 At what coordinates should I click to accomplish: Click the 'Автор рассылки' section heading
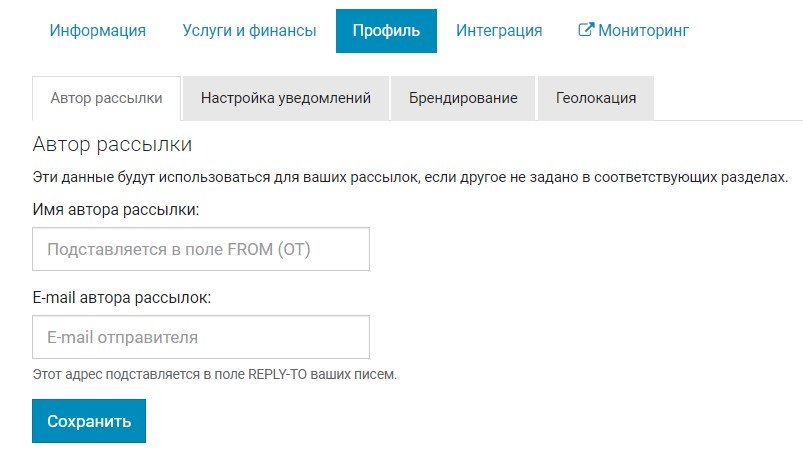[x=112, y=145]
